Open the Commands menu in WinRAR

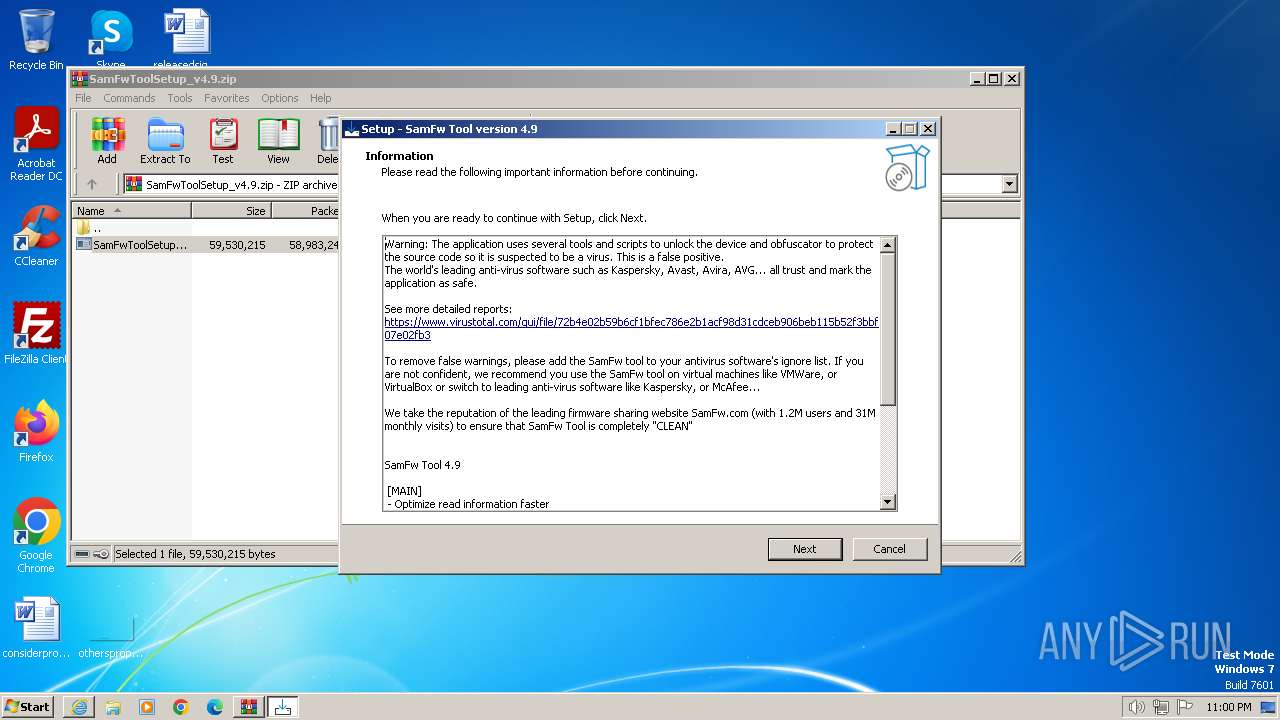tap(129, 98)
